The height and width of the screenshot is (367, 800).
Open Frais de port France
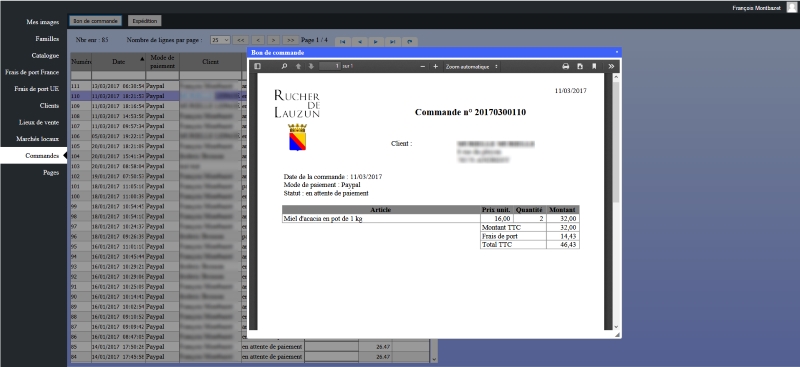tap(32, 72)
